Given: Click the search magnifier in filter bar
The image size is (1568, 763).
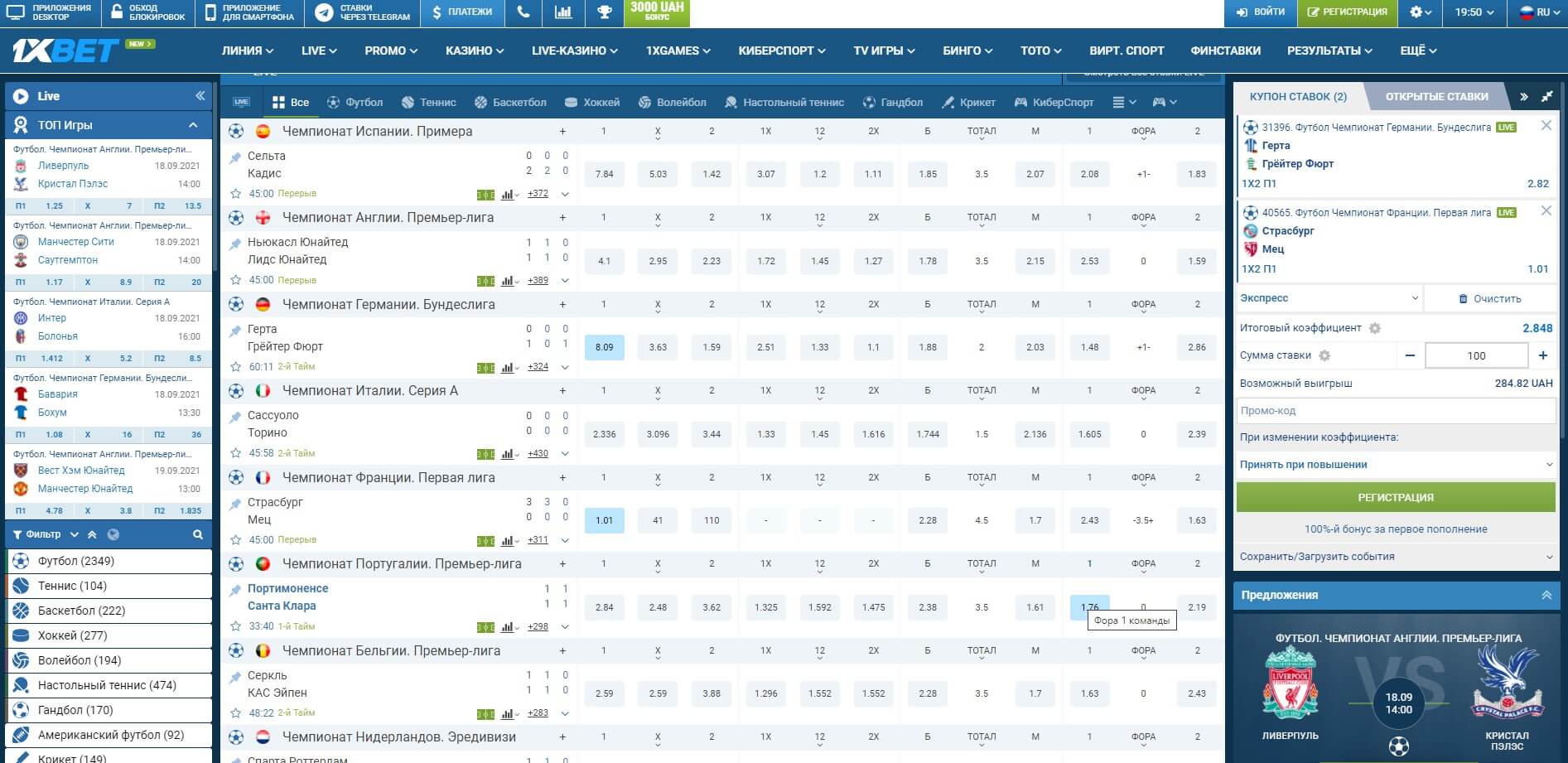Looking at the screenshot, I should click(x=198, y=534).
